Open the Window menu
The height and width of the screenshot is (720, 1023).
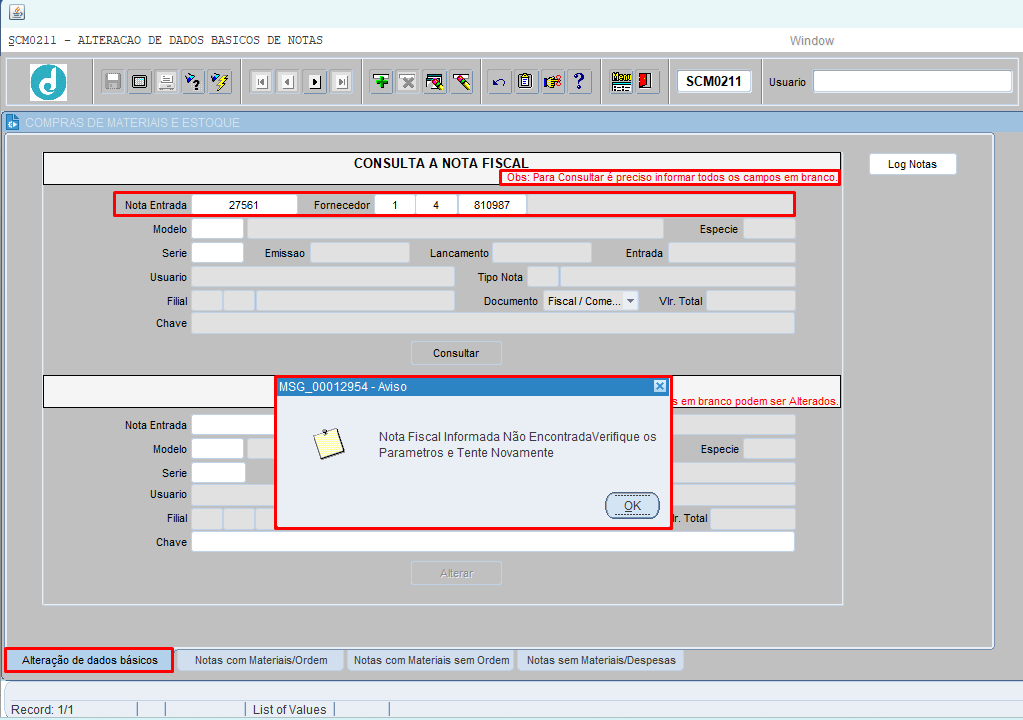pos(811,41)
